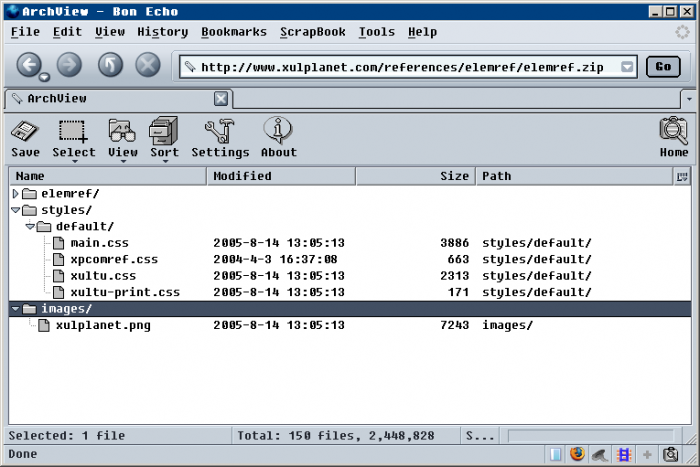Click the Sort file cabinet icon
This screenshot has width=700, height=467.
163,131
